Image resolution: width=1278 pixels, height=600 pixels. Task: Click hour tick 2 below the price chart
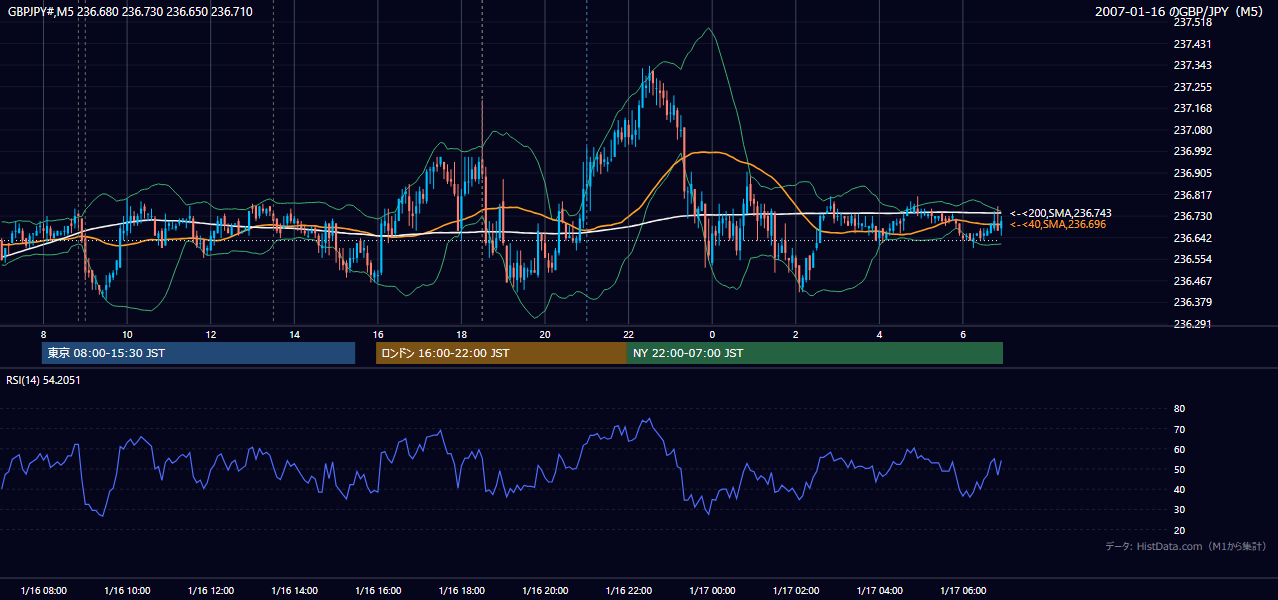[x=795, y=333]
